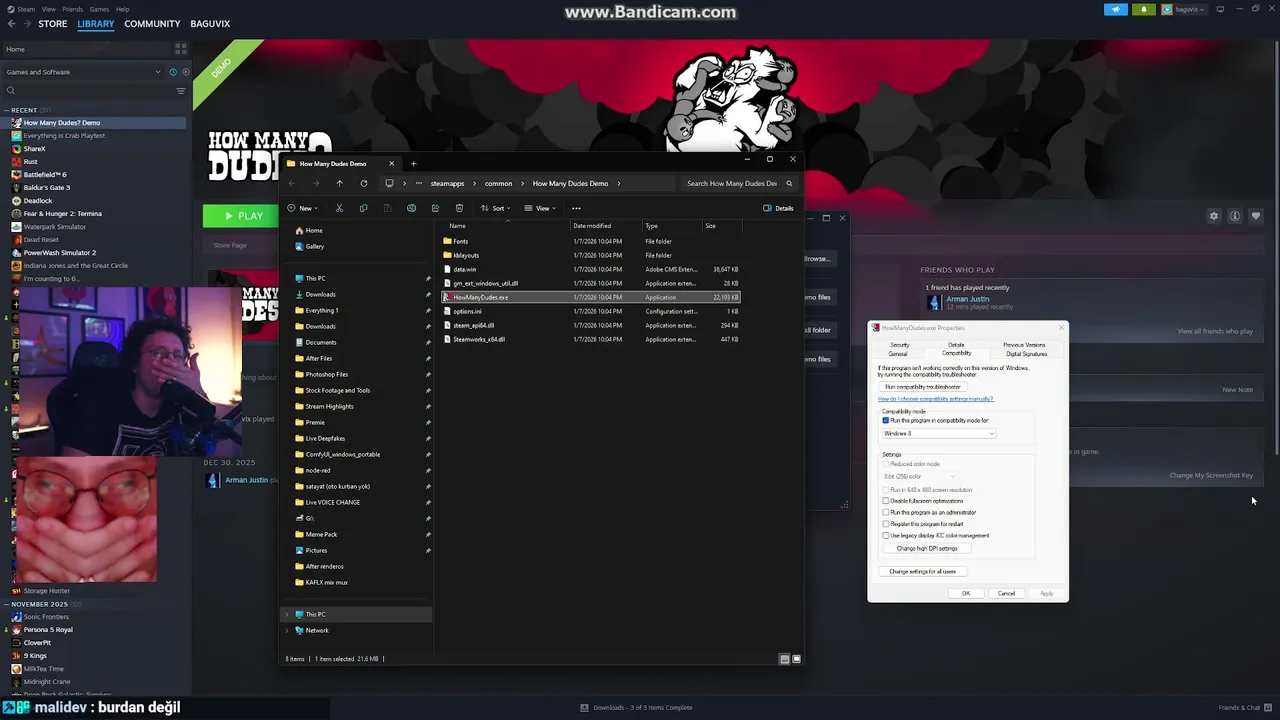Screen dimensions: 1280x720
Task: Open the Steam Friends menu
Action: [72, 9]
